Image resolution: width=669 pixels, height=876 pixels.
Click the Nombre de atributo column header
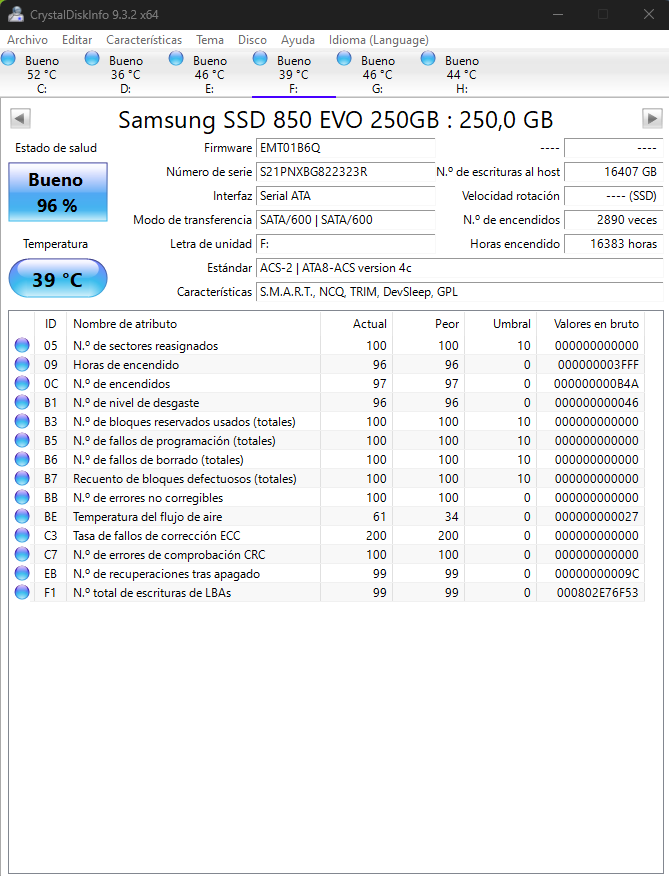coord(193,324)
